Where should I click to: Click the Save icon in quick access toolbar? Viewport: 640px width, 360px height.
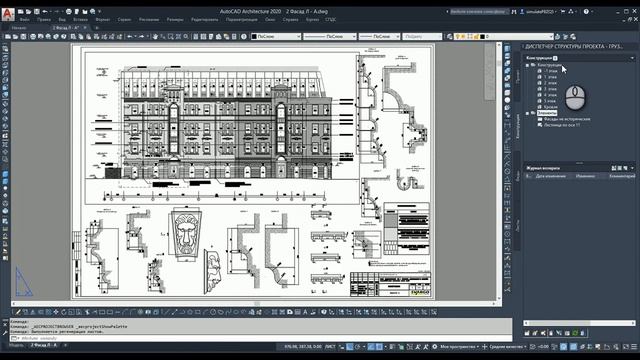pos(37,11)
